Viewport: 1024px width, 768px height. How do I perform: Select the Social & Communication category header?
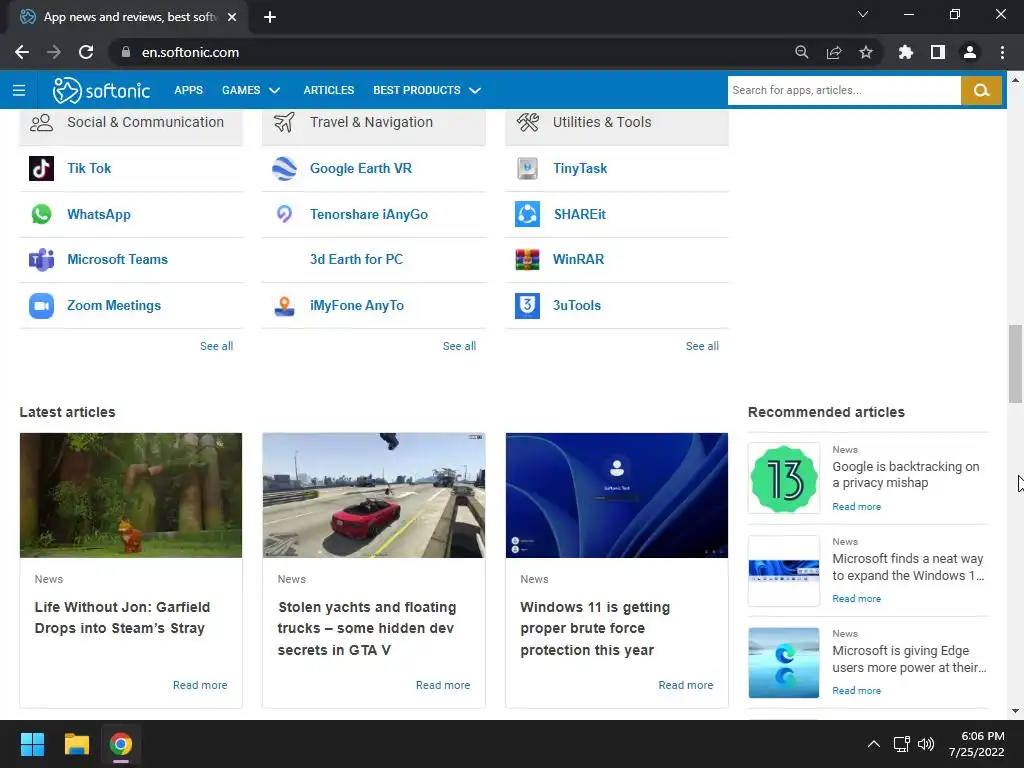pos(131,123)
